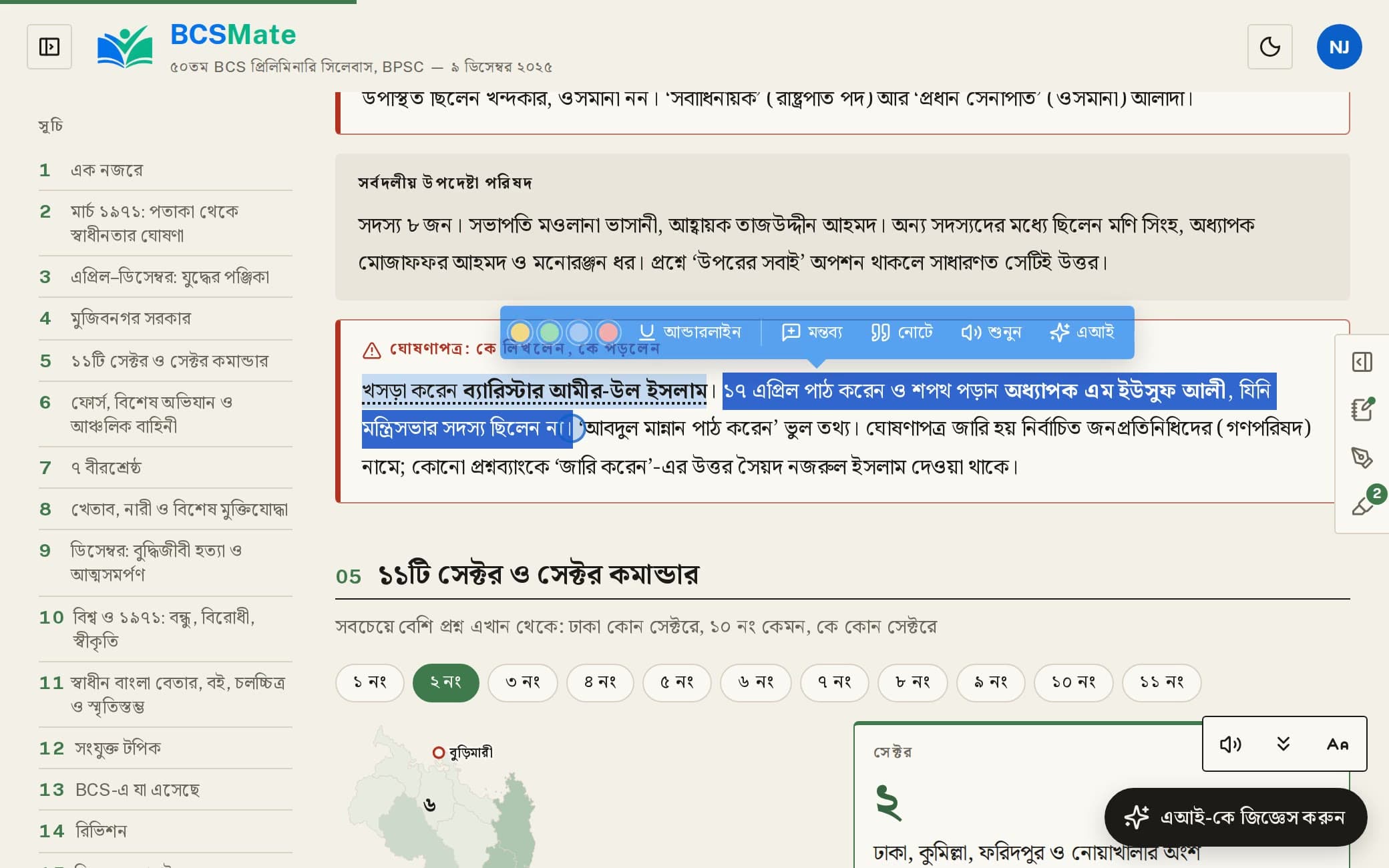Save selection as নোটে quote
Screen dimensions: 1389x868
click(902, 332)
